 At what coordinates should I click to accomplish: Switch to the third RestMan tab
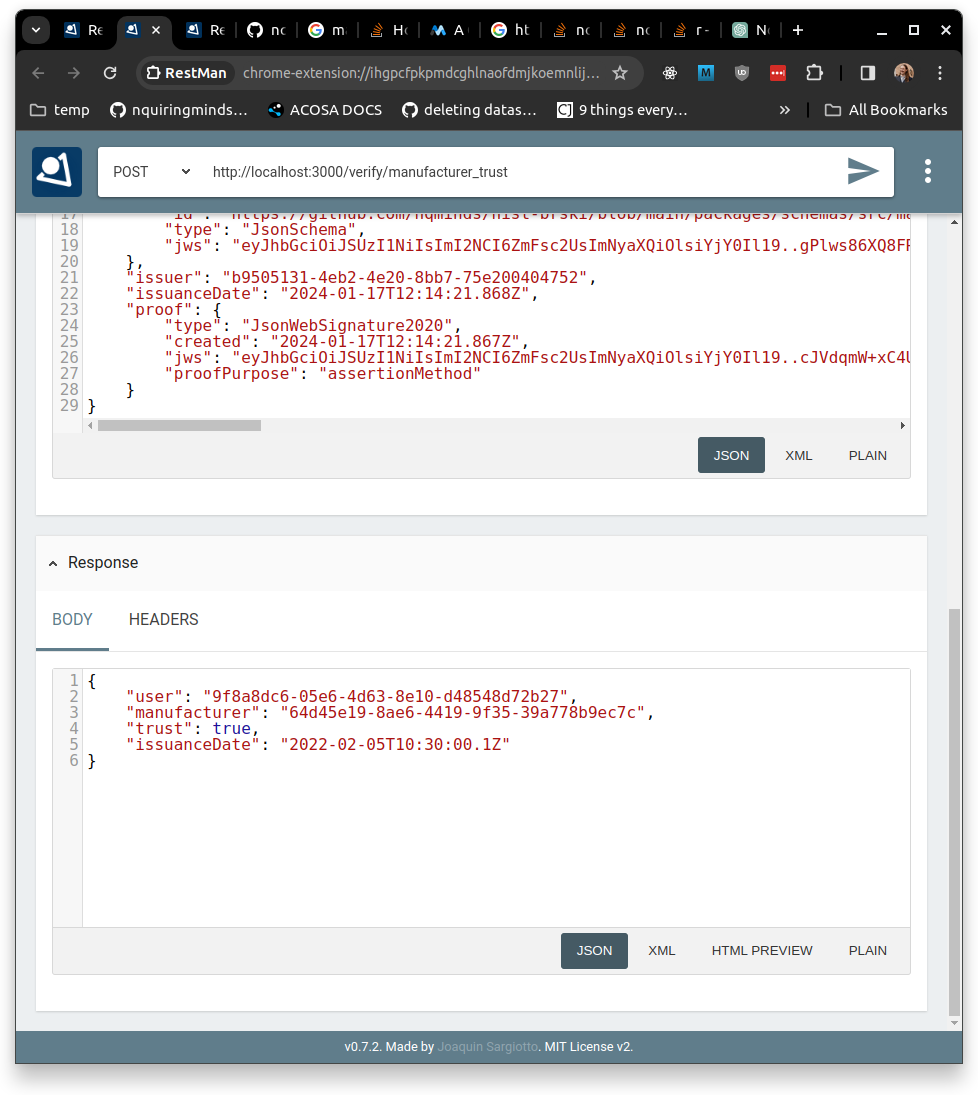coord(205,30)
